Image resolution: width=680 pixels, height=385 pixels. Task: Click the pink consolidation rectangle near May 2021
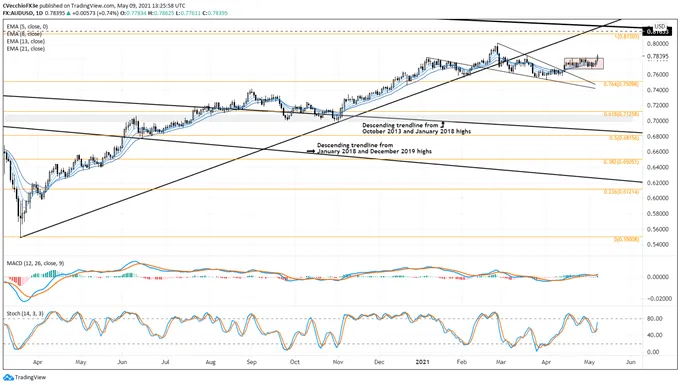[584, 64]
